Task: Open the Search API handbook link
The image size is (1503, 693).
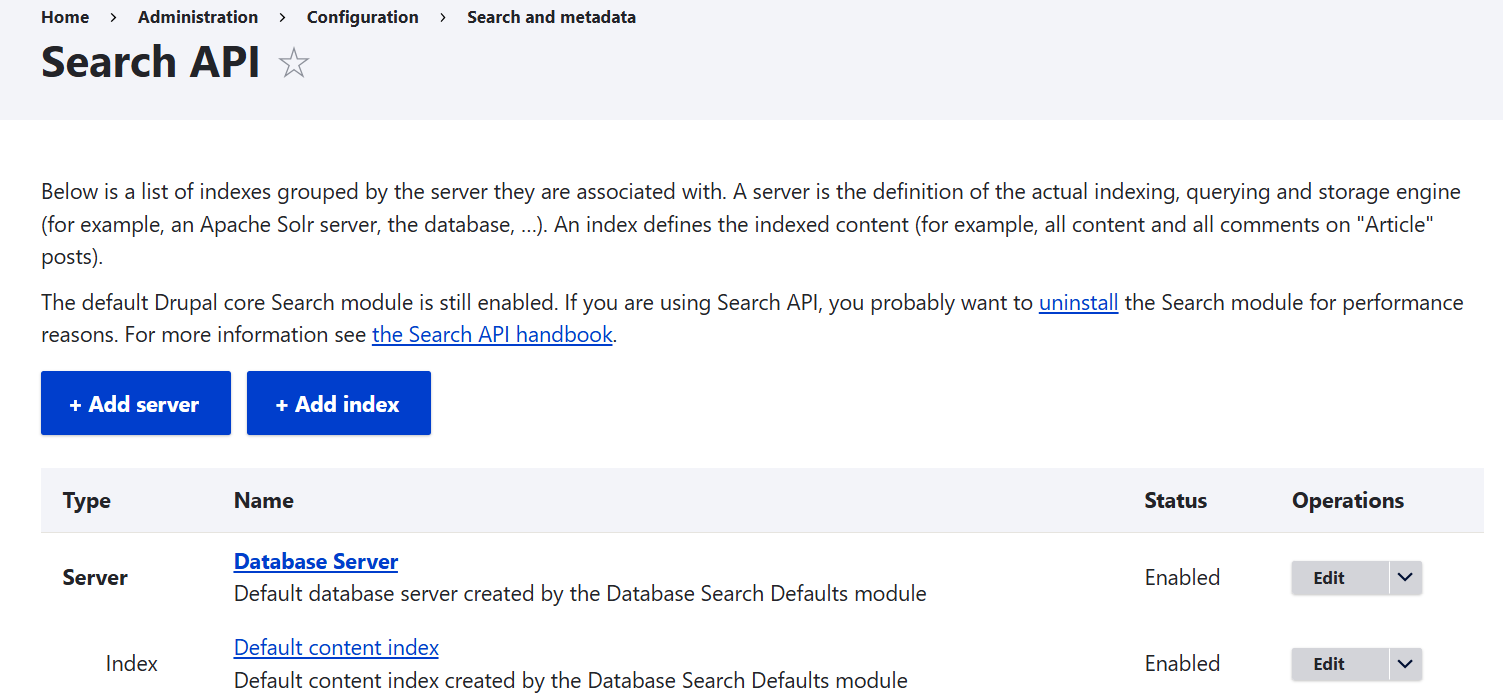Action: click(x=492, y=334)
